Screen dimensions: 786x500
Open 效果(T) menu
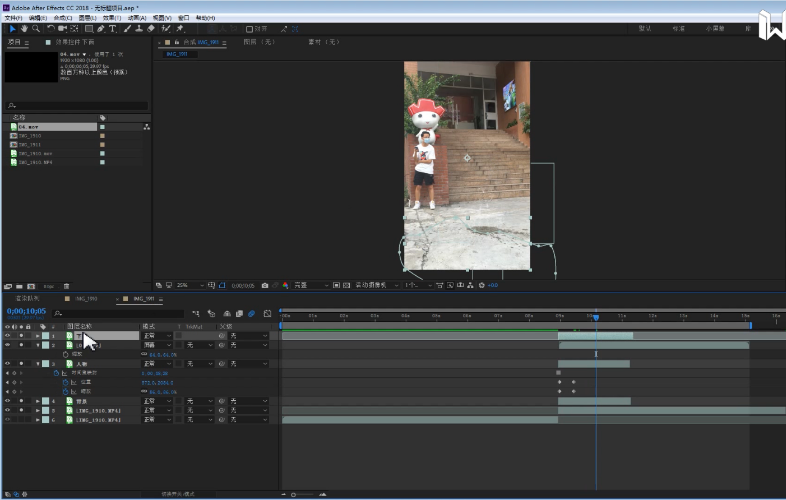pyautogui.click(x=112, y=18)
